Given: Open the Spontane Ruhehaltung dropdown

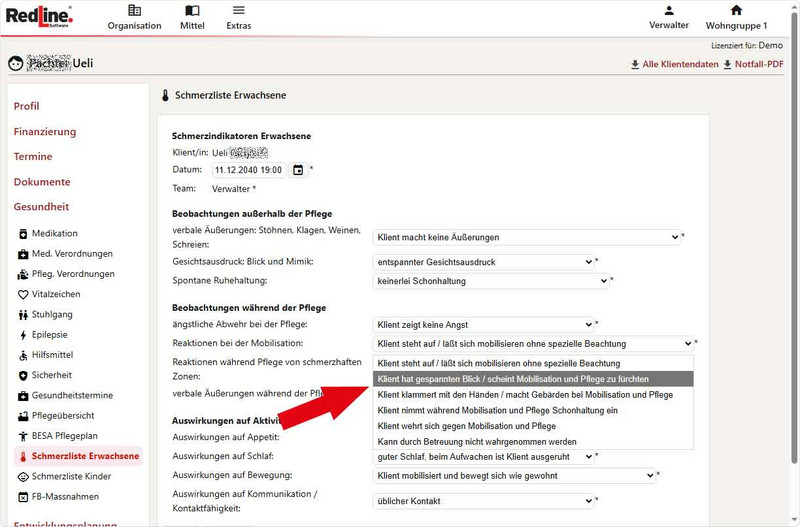Looking at the screenshot, I should (491, 281).
